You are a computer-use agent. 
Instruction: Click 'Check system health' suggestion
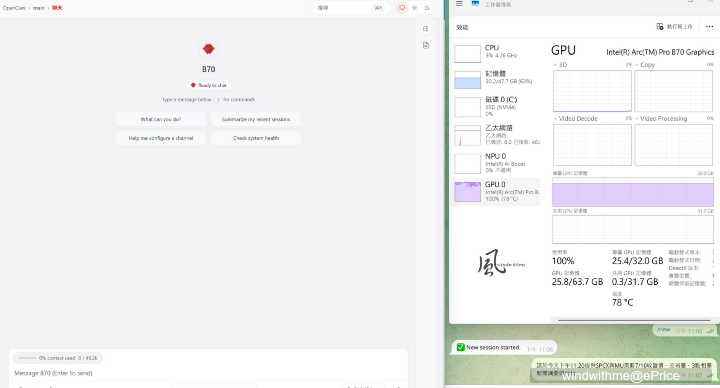[256, 138]
